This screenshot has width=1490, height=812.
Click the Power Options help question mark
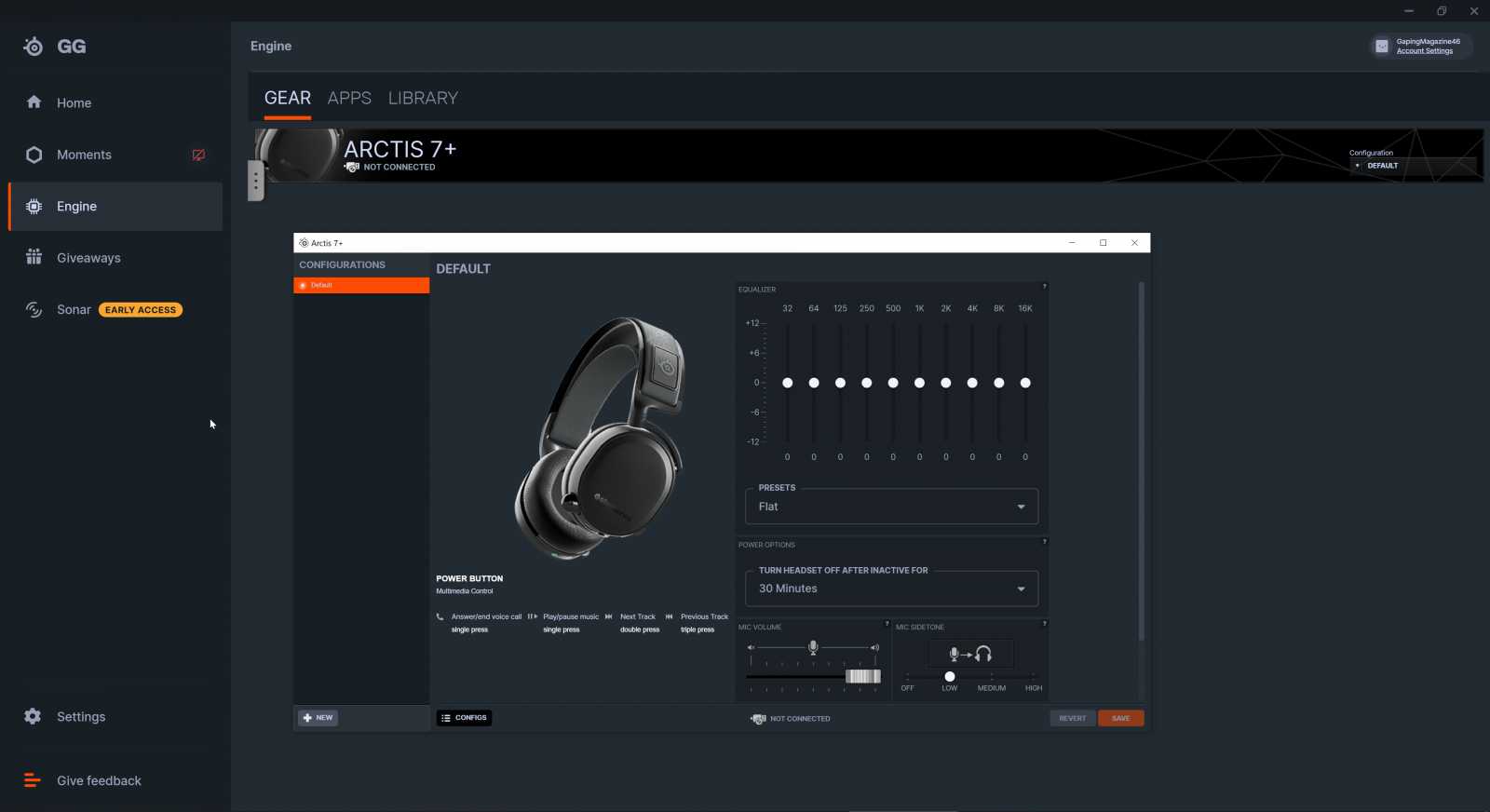(1044, 542)
